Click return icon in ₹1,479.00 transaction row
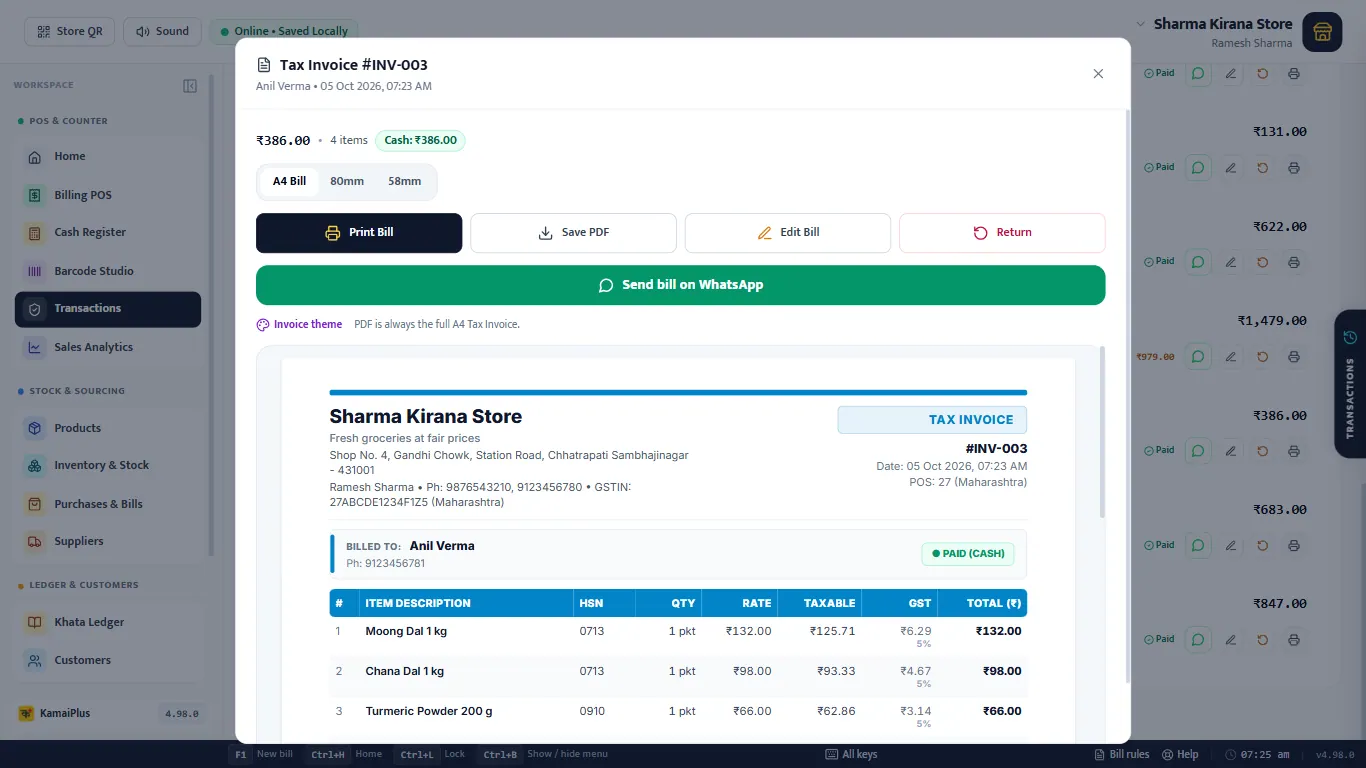 tap(1263, 356)
